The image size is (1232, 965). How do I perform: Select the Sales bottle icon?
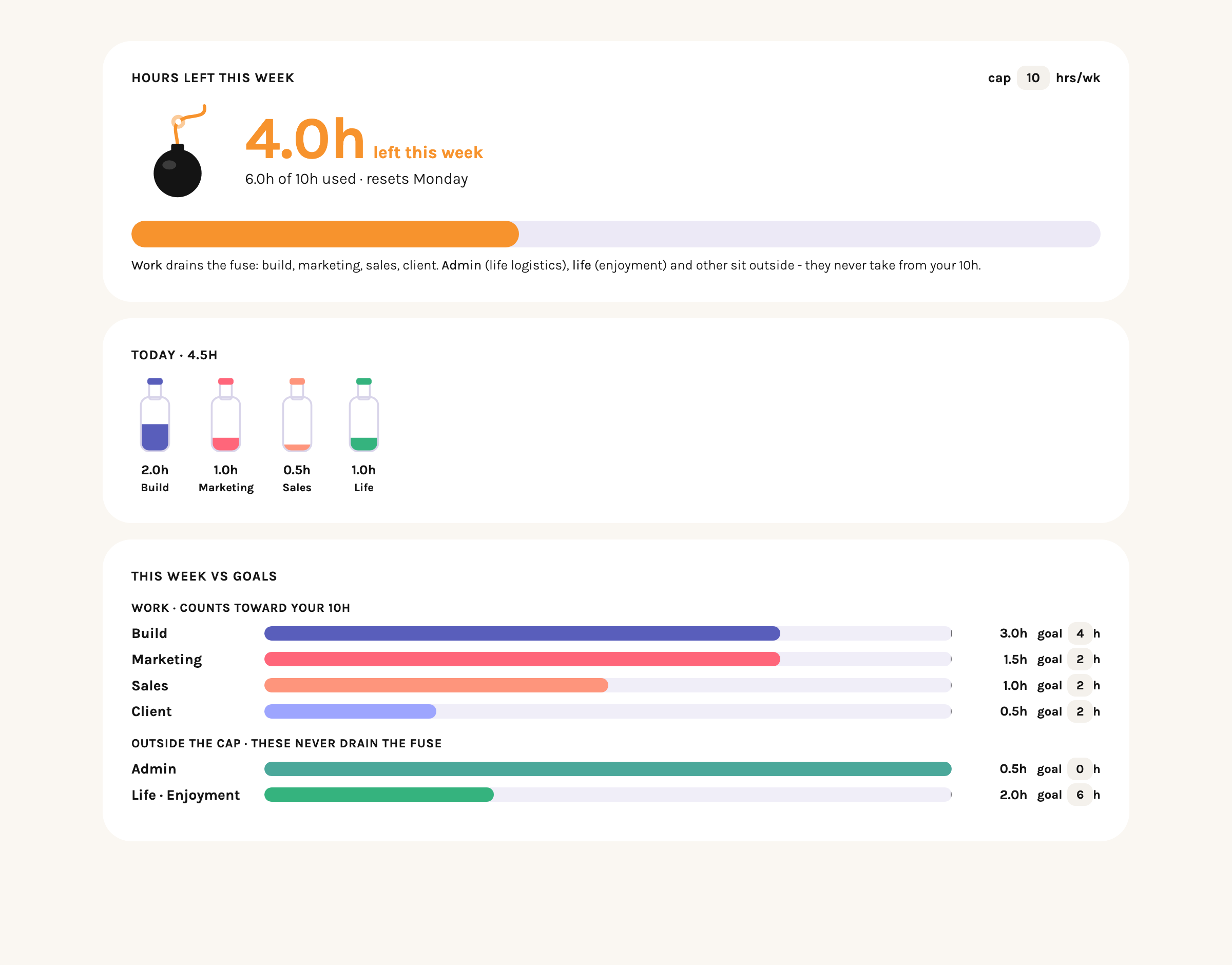pos(297,415)
